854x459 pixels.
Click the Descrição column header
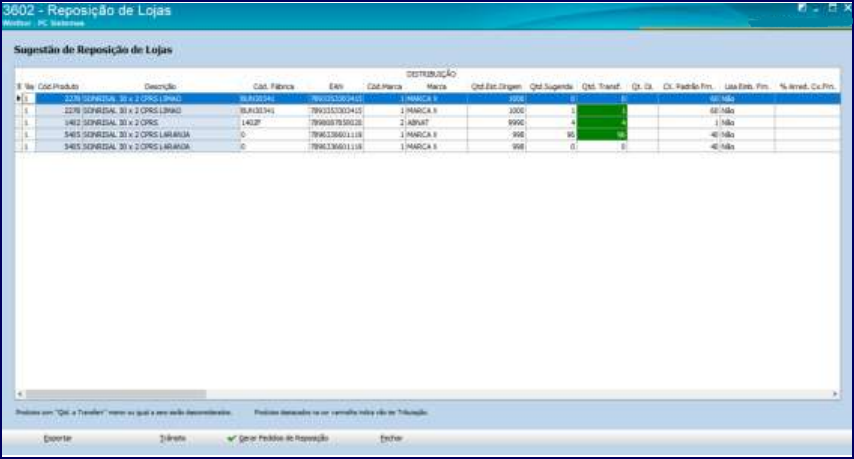point(160,87)
